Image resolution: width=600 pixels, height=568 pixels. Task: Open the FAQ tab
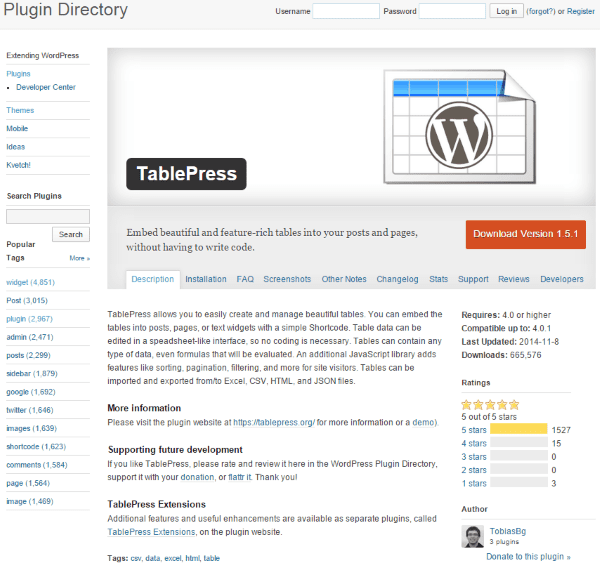[245, 279]
